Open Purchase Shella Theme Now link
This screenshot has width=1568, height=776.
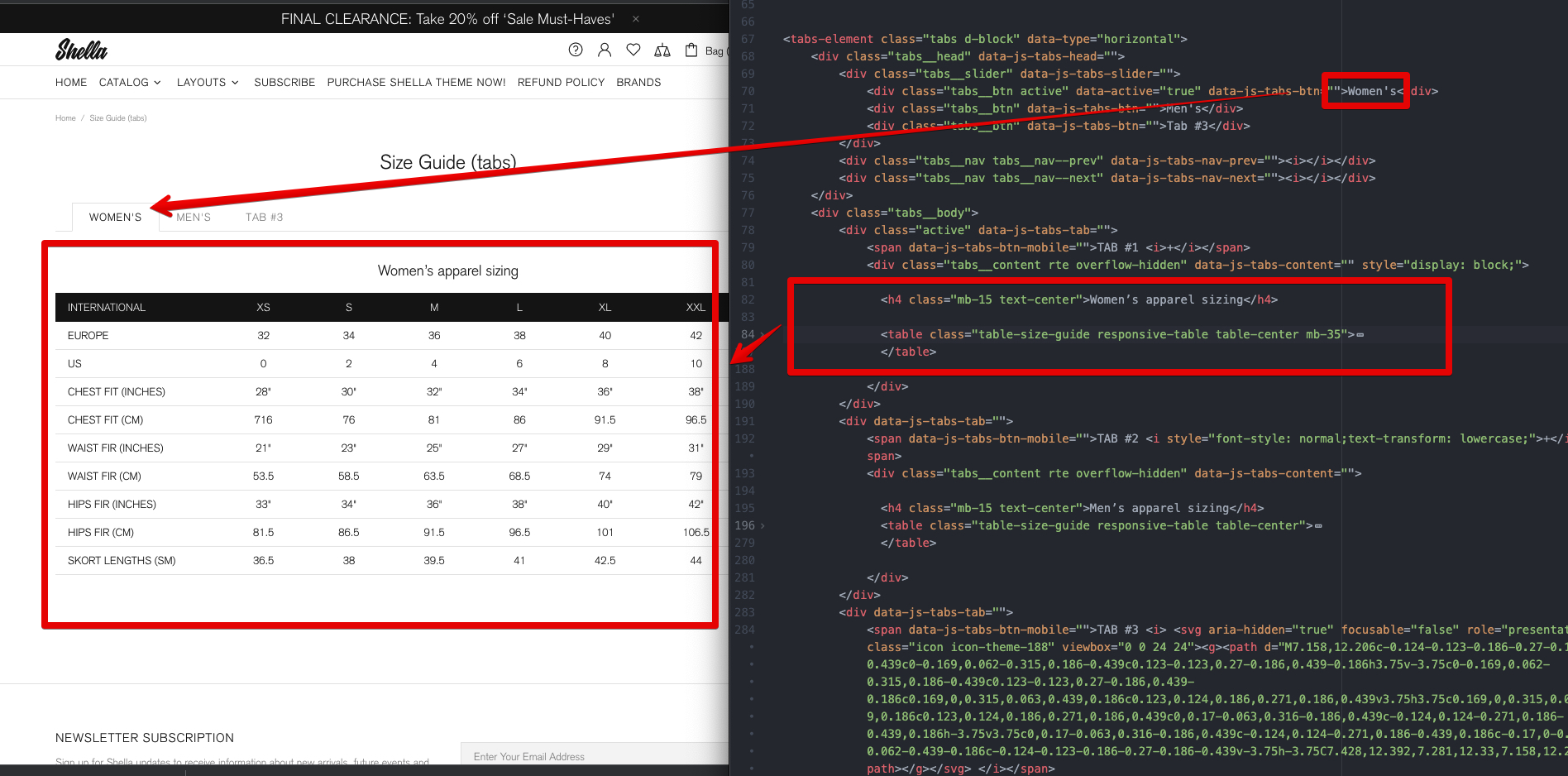416,82
